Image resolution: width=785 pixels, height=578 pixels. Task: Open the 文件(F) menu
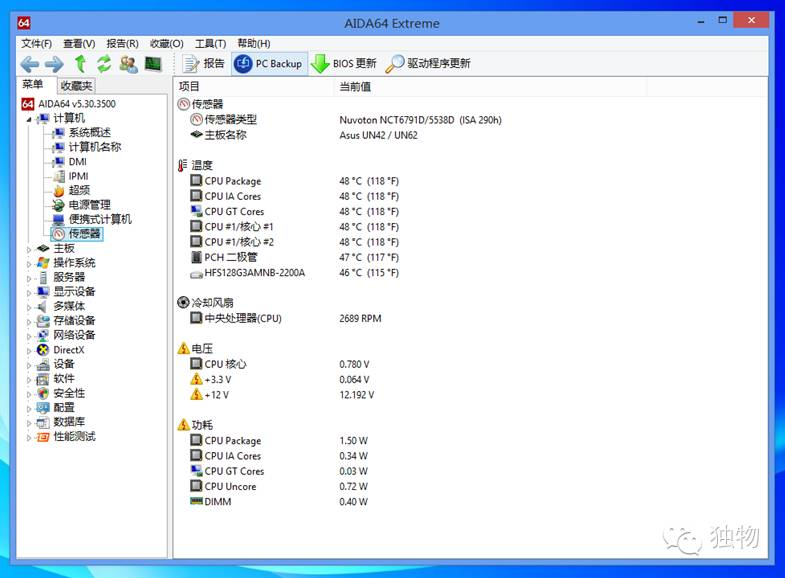pos(36,43)
